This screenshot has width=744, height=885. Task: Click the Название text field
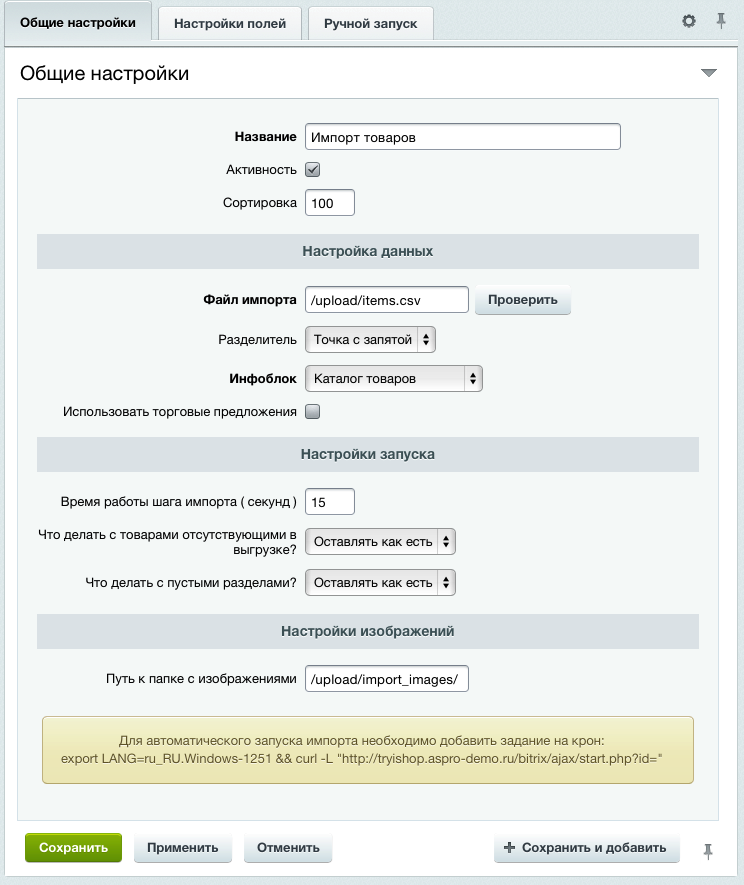click(462, 137)
